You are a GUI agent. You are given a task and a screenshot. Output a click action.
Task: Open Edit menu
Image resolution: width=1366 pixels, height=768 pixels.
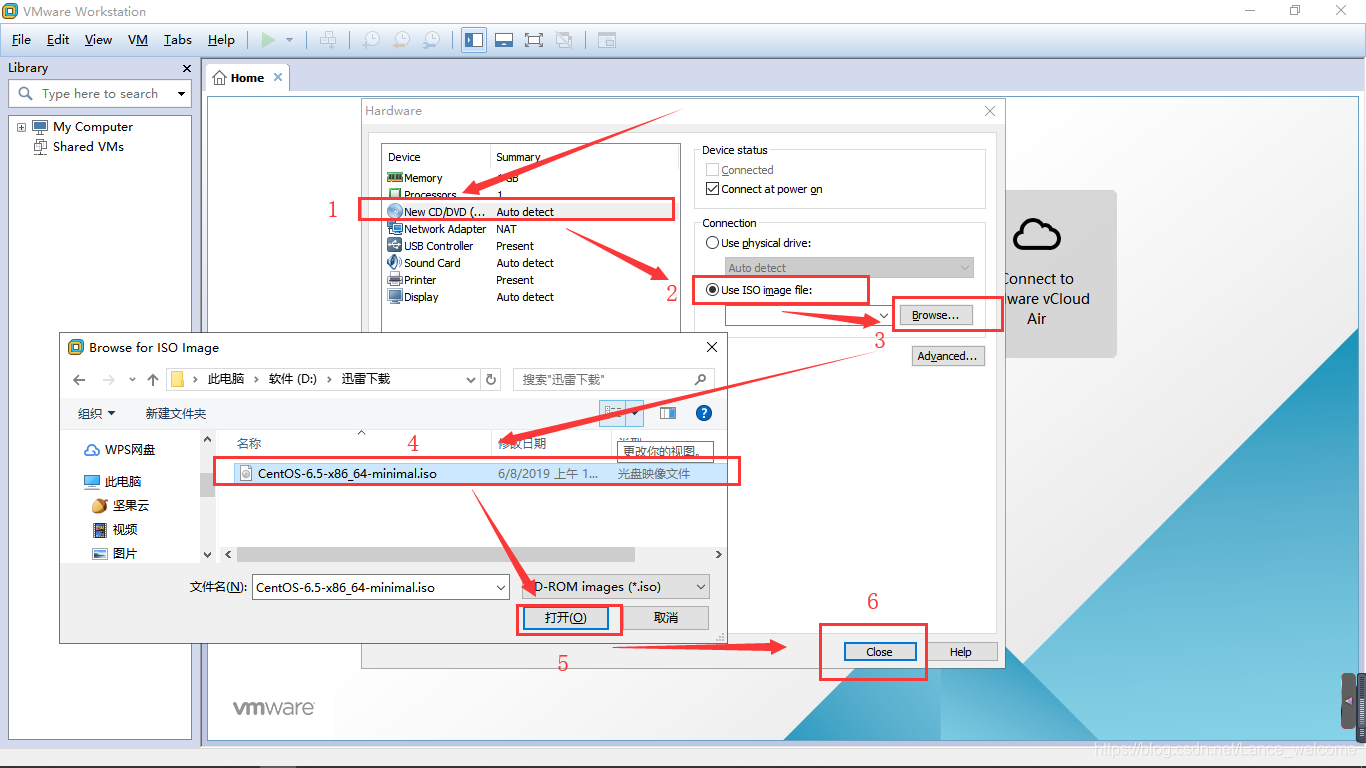pyautogui.click(x=58, y=40)
